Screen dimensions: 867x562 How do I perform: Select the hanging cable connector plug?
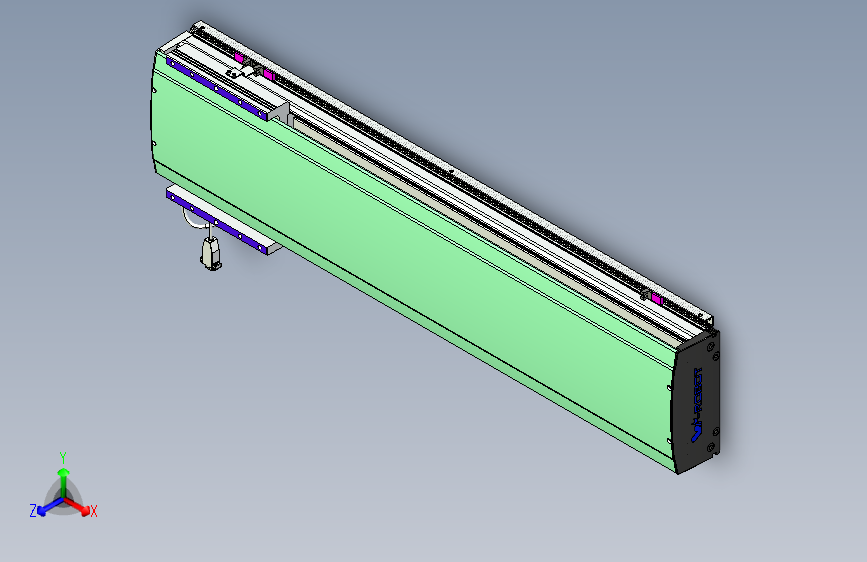point(211,253)
